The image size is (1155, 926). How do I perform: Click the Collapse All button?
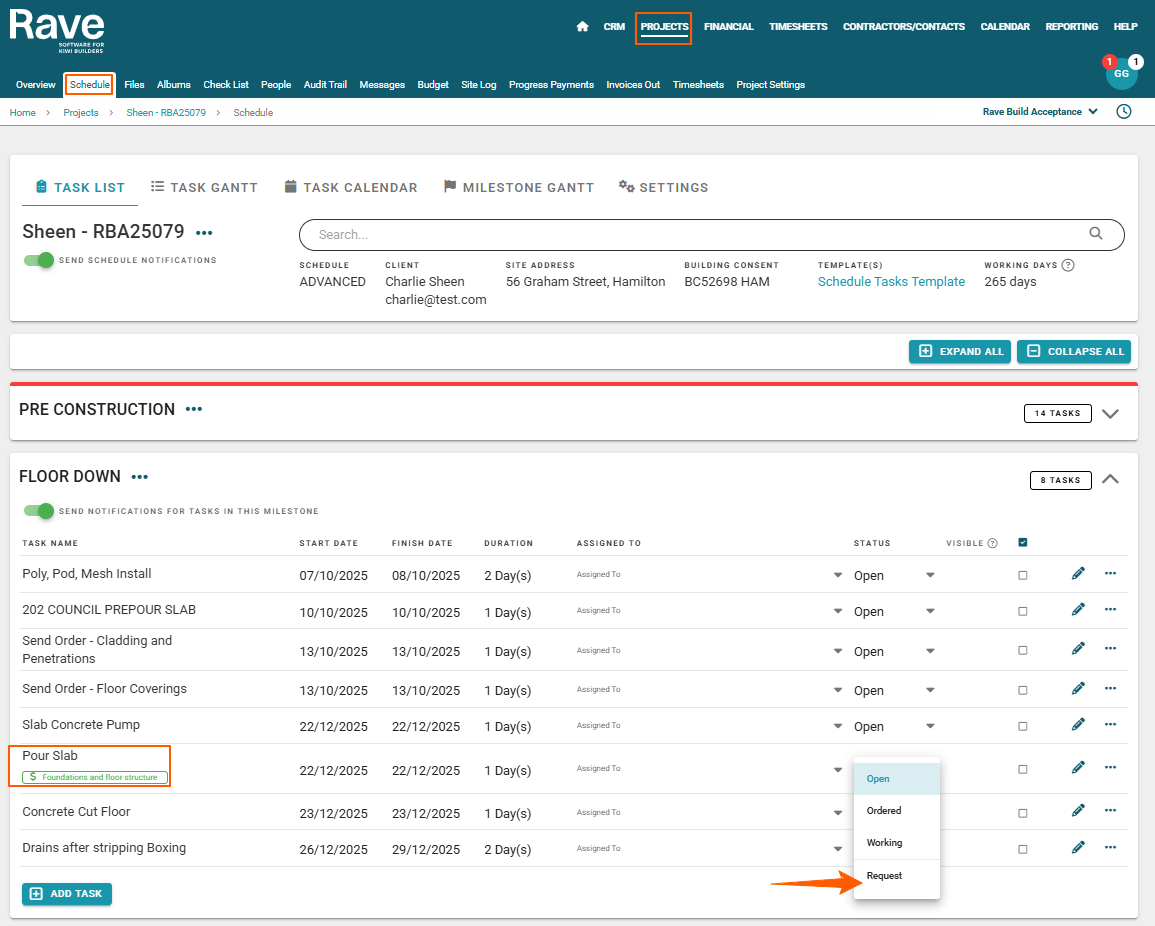(1074, 351)
